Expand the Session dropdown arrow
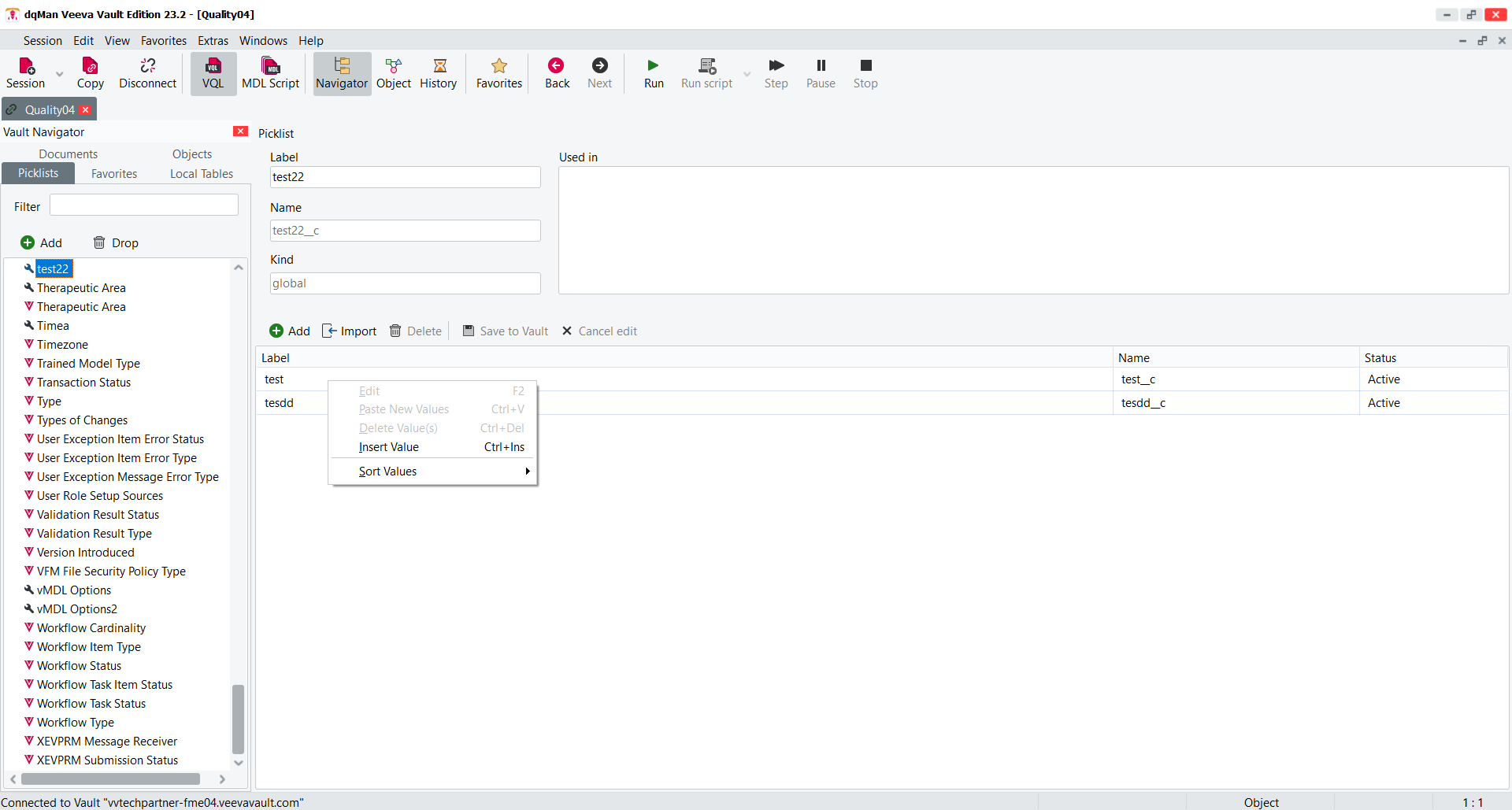1512x810 pixels. click(60, 75)
